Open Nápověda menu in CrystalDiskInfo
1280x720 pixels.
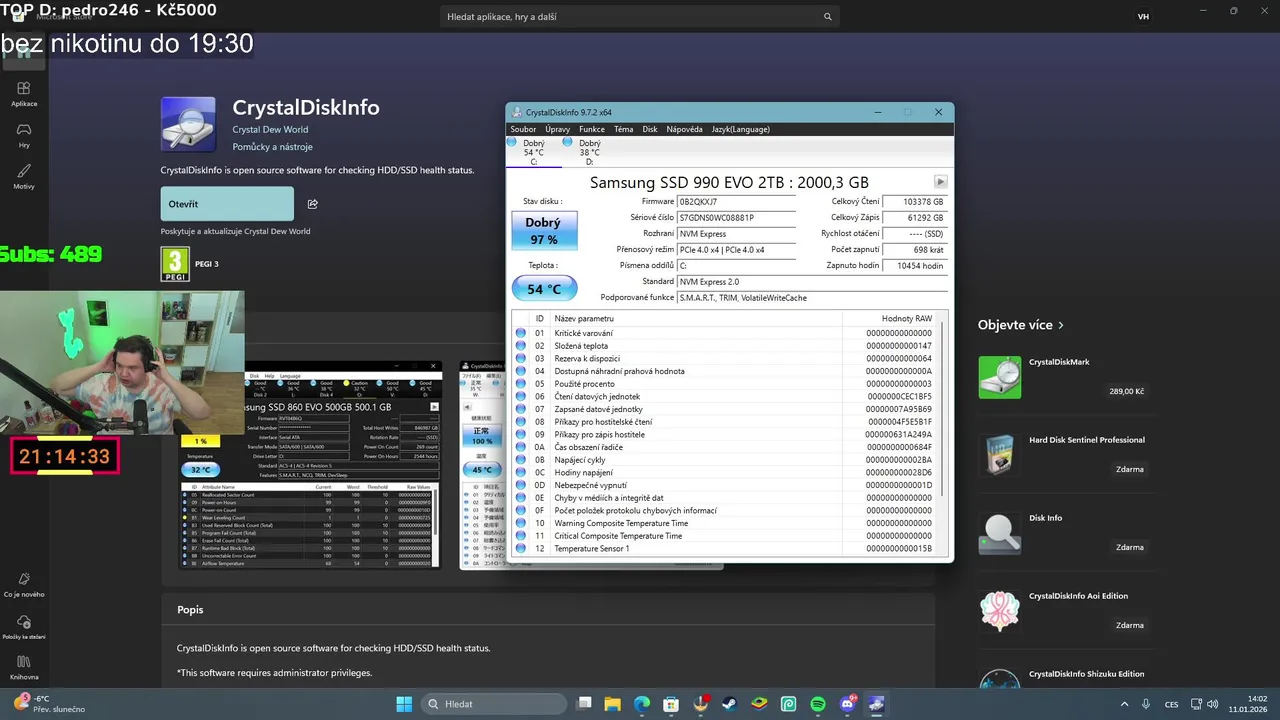coord(685,129)
